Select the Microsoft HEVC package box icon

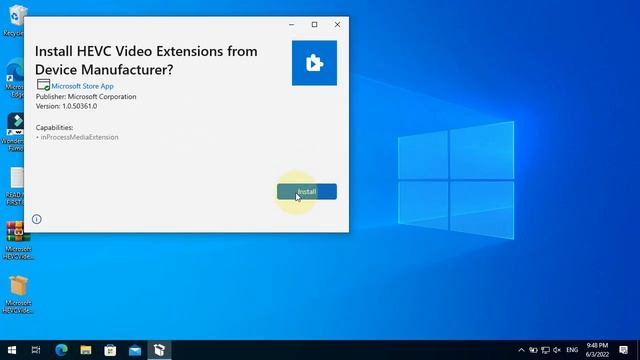click(x=18, y=295)
